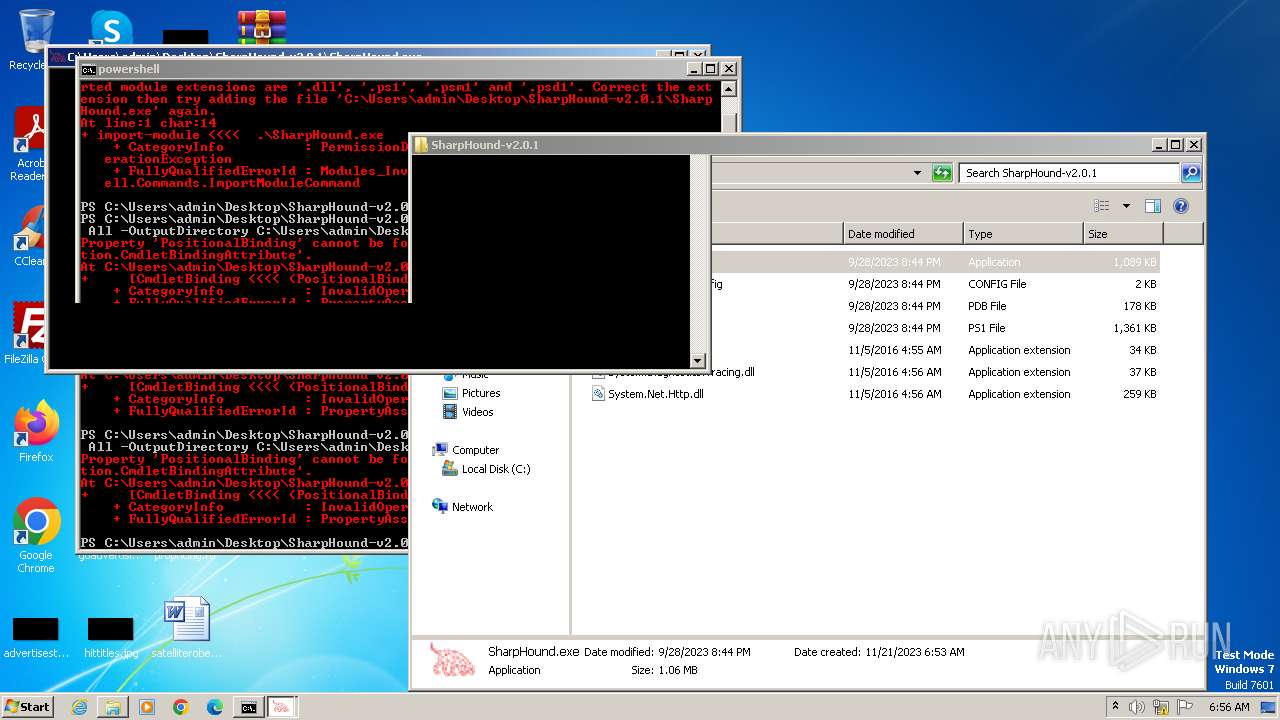Image resolution: width=1280 pixels, height=720 pixels.
Task: Open the Skype desktop icon
Action: (111, 28)
